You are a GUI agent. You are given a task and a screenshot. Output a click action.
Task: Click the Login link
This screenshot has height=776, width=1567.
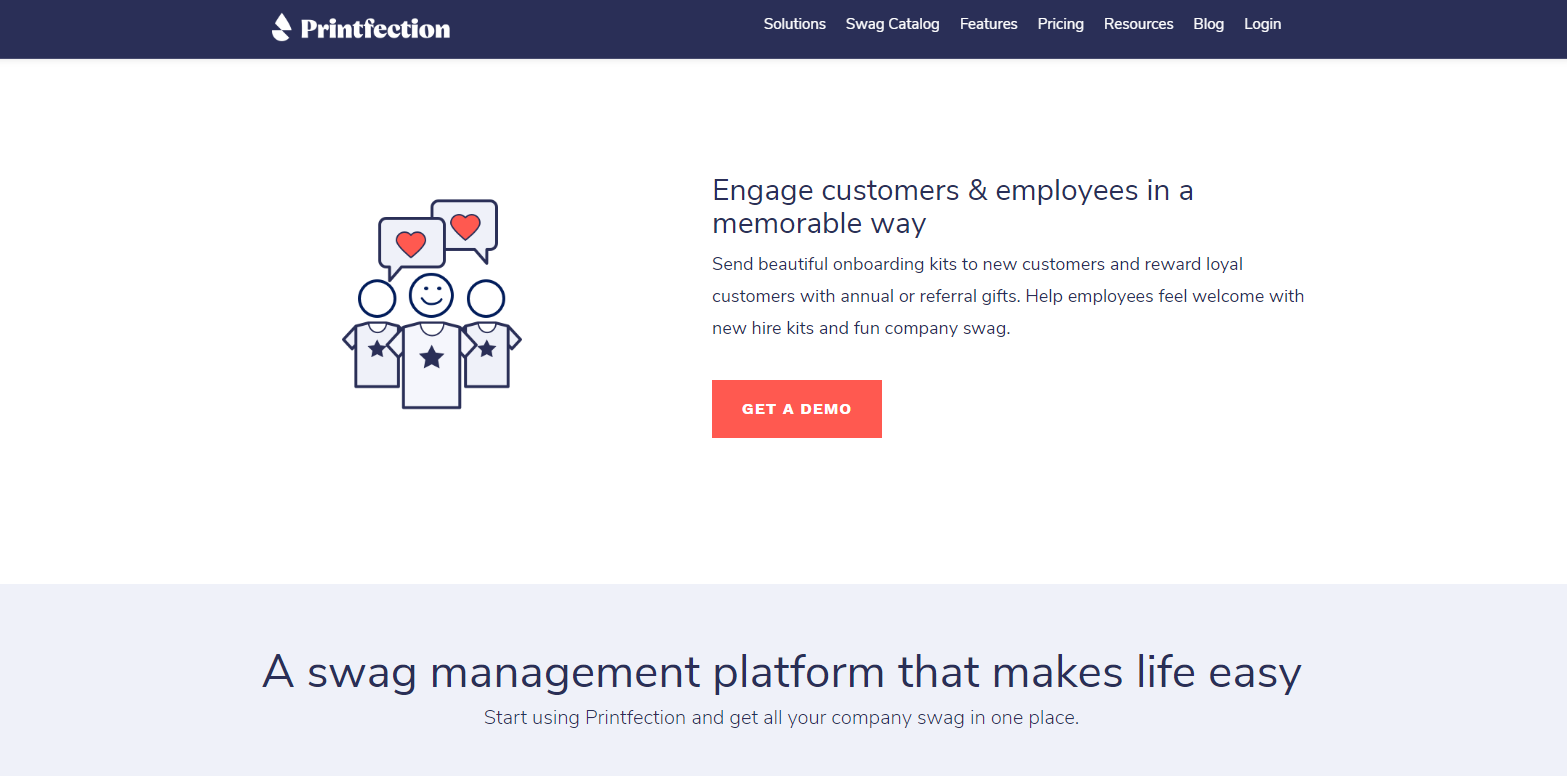click(x=1262, y=24)
